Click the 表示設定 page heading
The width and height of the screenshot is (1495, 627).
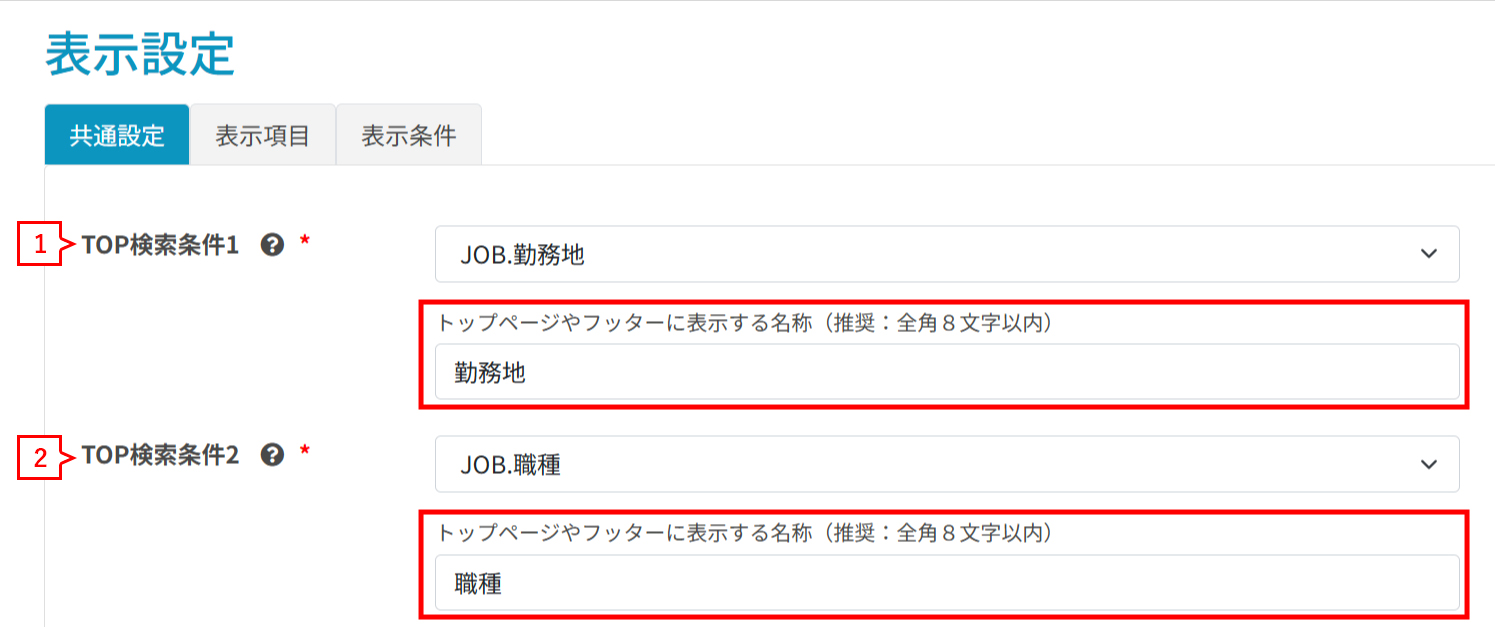coord(140,54)
